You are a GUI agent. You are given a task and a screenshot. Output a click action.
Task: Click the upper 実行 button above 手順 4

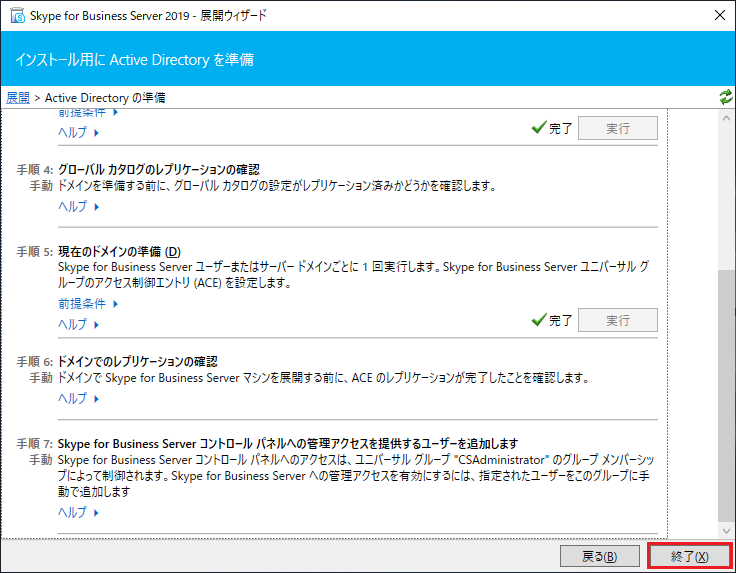(618, 128)
